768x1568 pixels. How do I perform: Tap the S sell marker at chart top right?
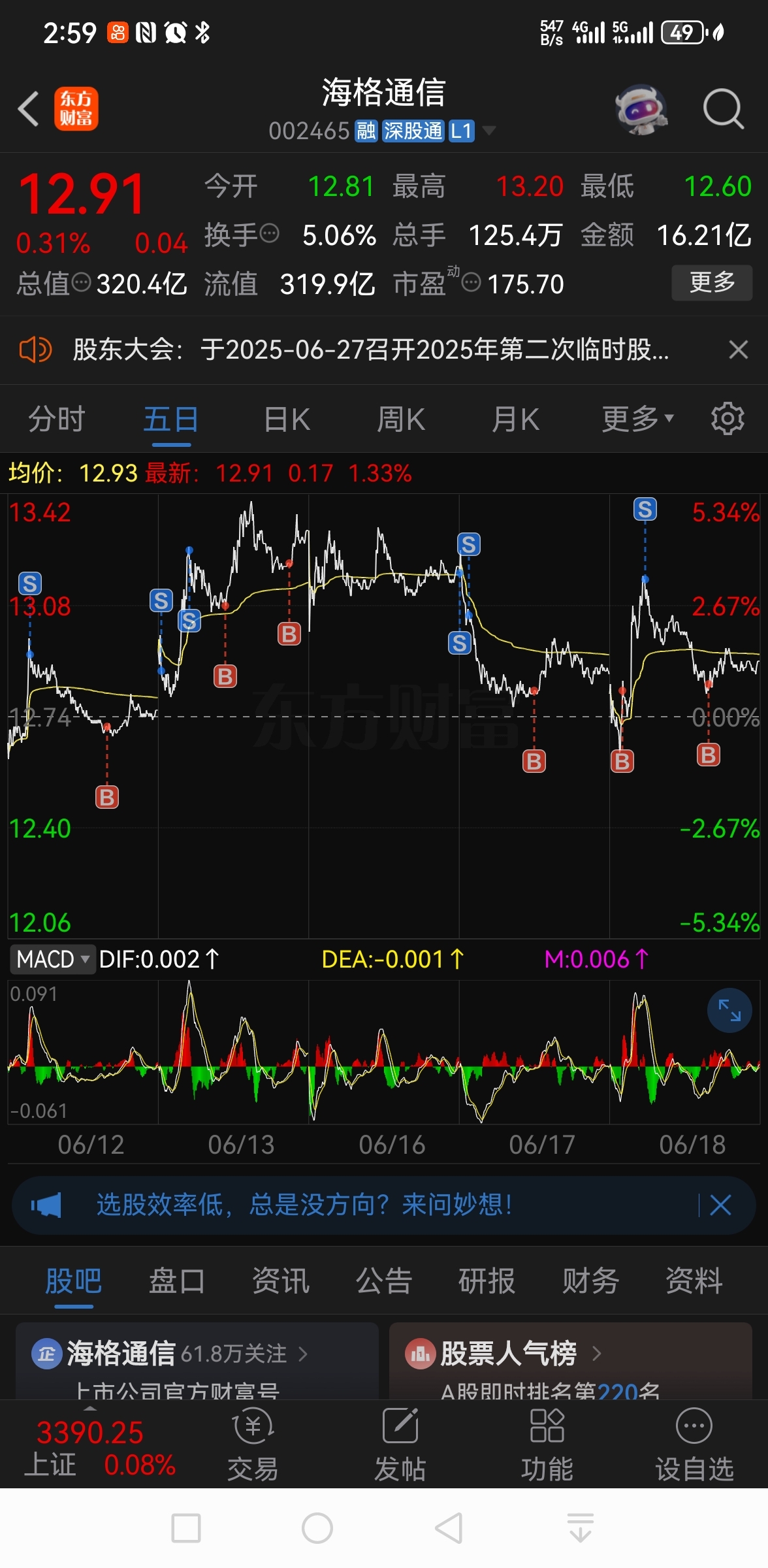pos(645,510)
